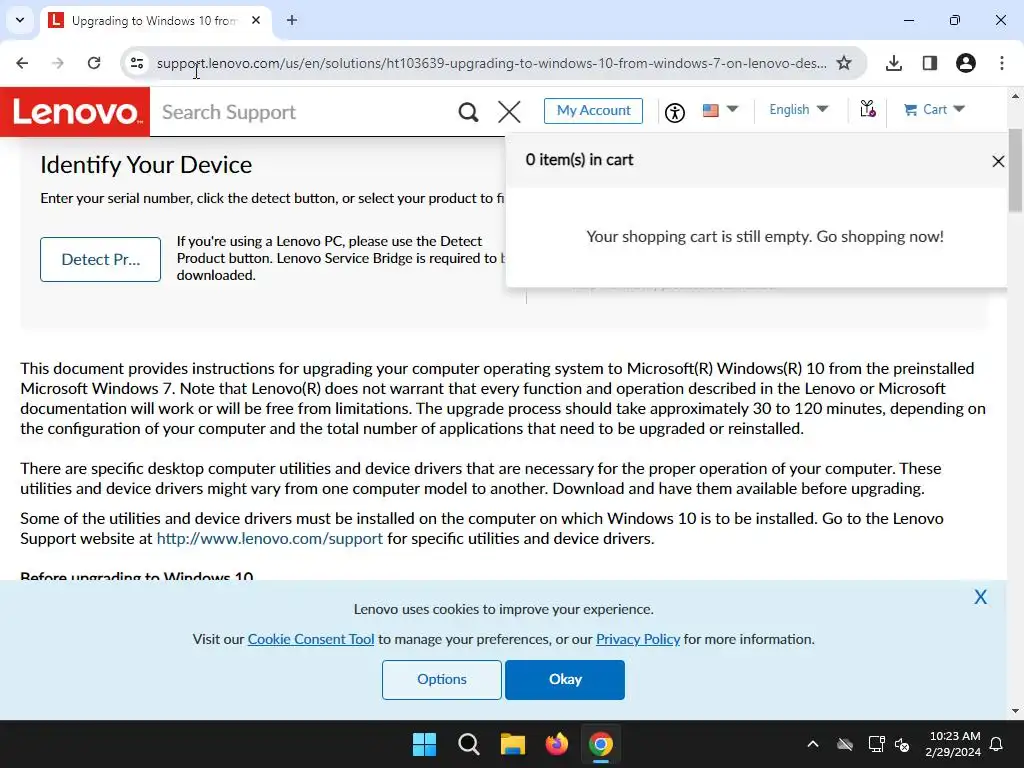The width and height of the screenshot is (1024, 768).
Task: Open the lenovo.com/support link
Action: pos(270,539)
